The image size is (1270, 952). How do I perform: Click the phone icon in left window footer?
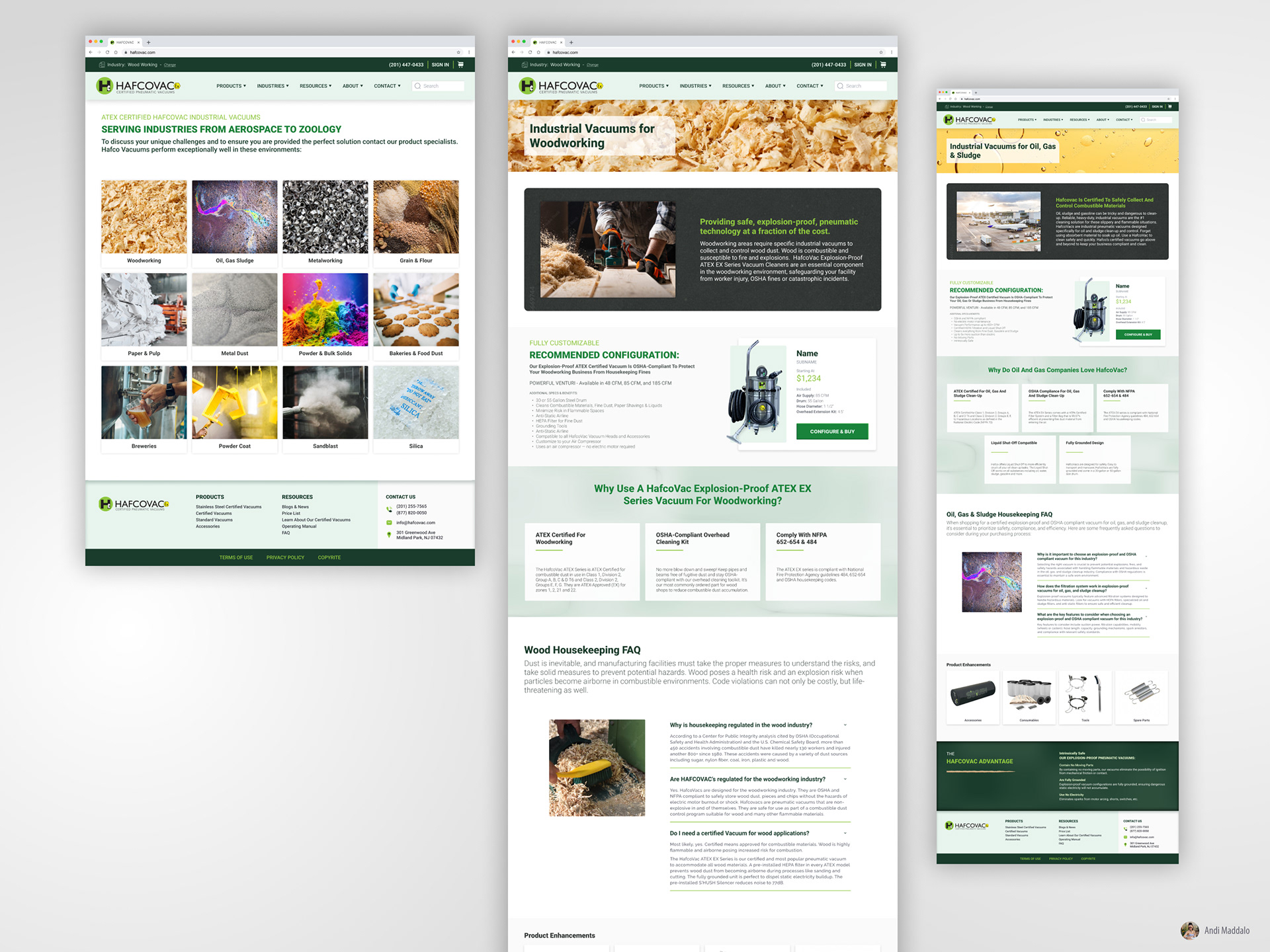[x=389, y=509]
